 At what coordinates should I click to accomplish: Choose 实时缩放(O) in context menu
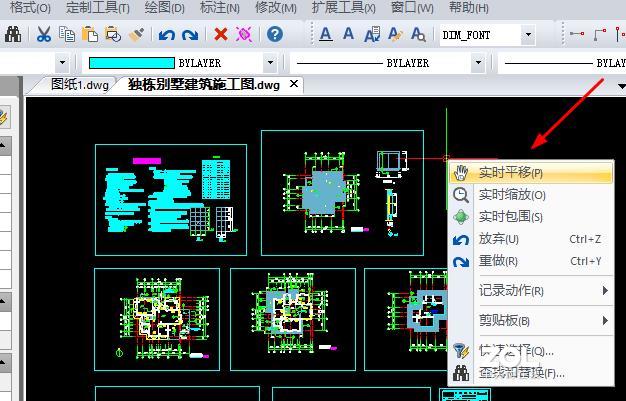531,195
